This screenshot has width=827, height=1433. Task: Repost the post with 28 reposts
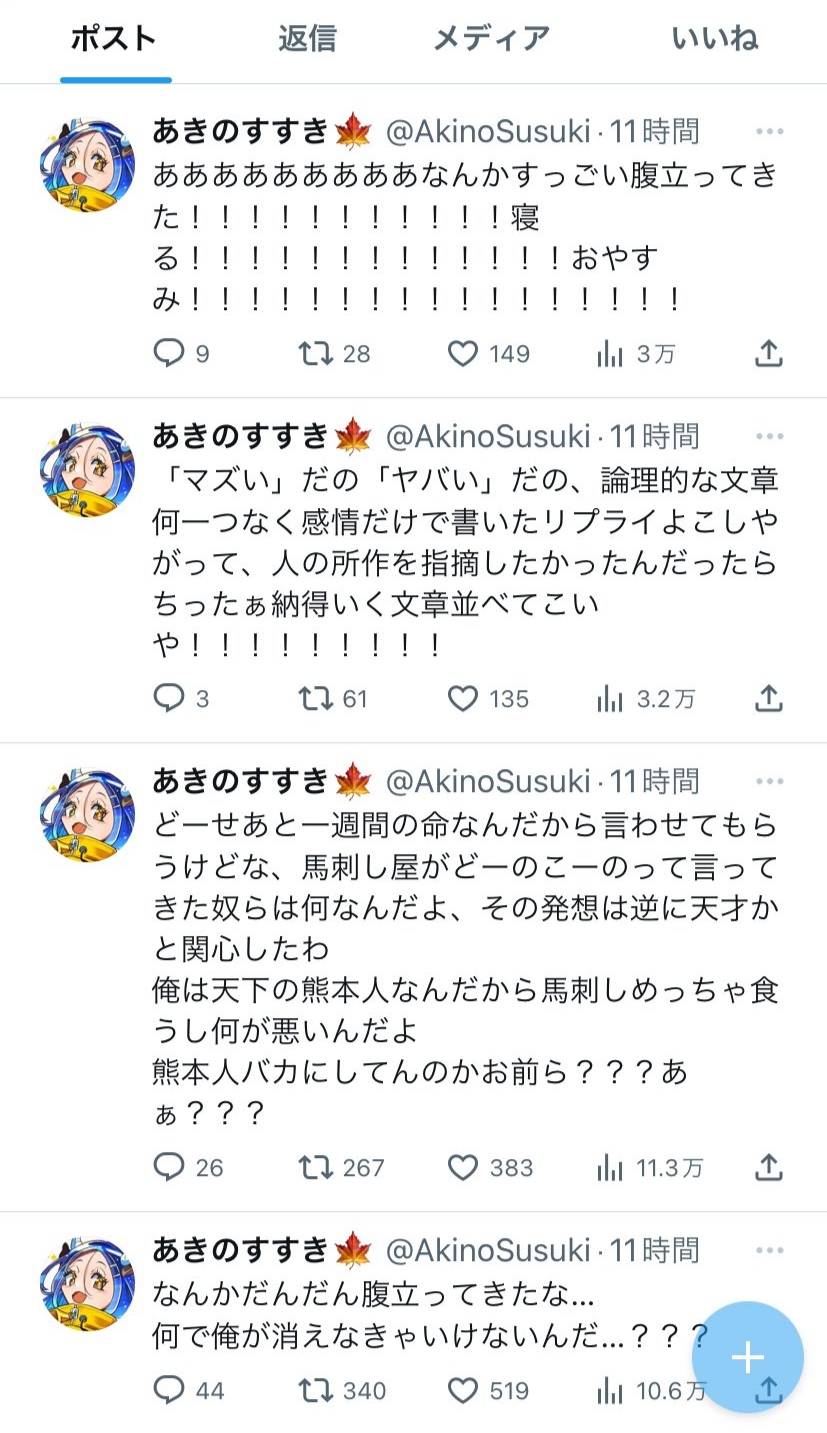click(316, 353)
